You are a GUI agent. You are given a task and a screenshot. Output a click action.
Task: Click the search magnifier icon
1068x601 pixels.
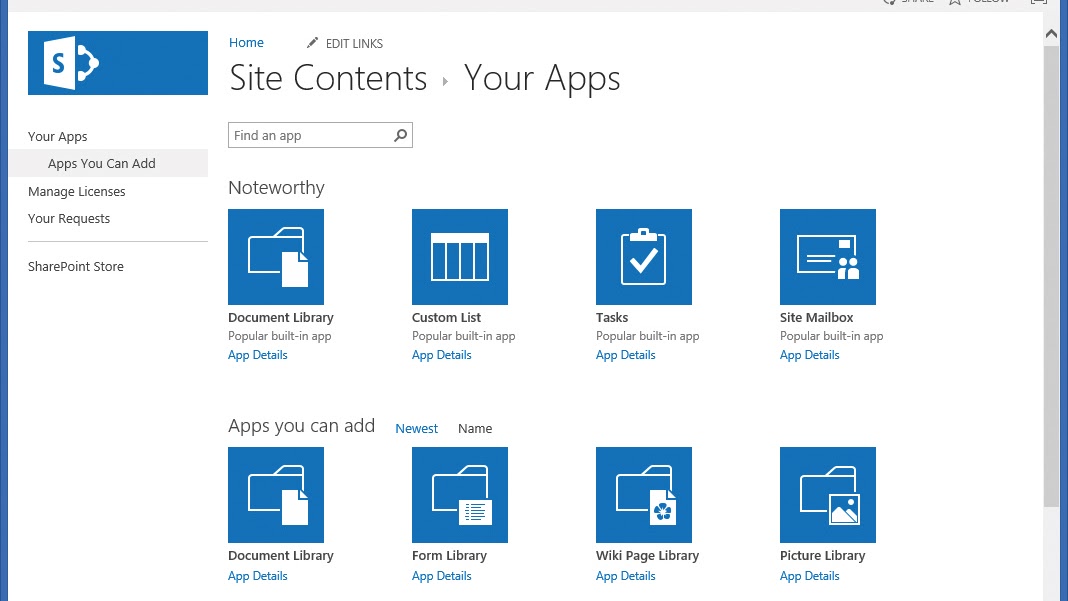[x=400, y=136]
